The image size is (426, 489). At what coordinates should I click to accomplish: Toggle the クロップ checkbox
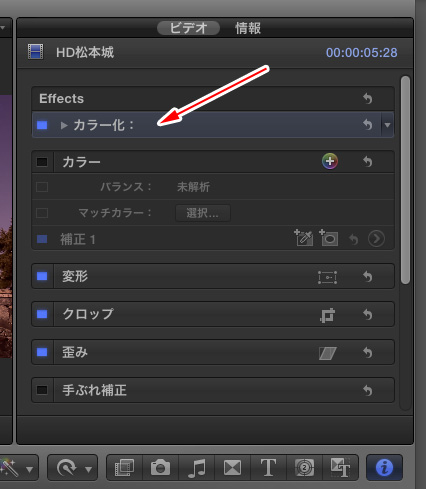coord(42,314)
